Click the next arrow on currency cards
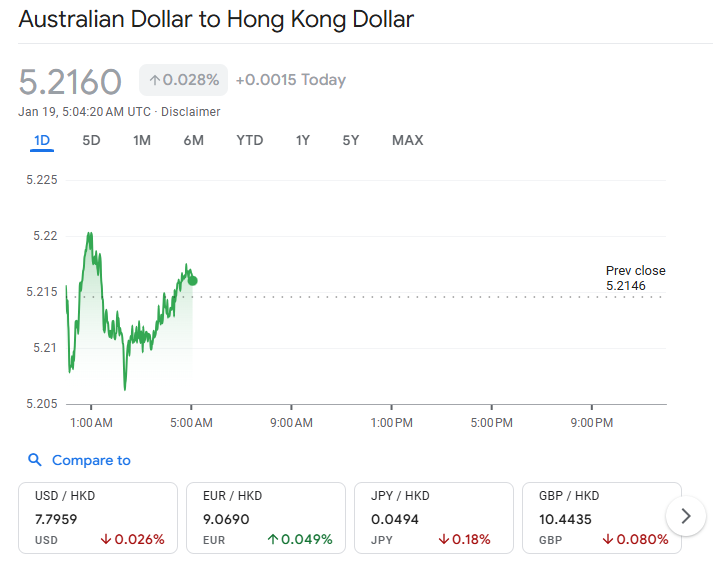Viewport: 713px width, 563px height. pyautogui.click(x=685, y=516)
